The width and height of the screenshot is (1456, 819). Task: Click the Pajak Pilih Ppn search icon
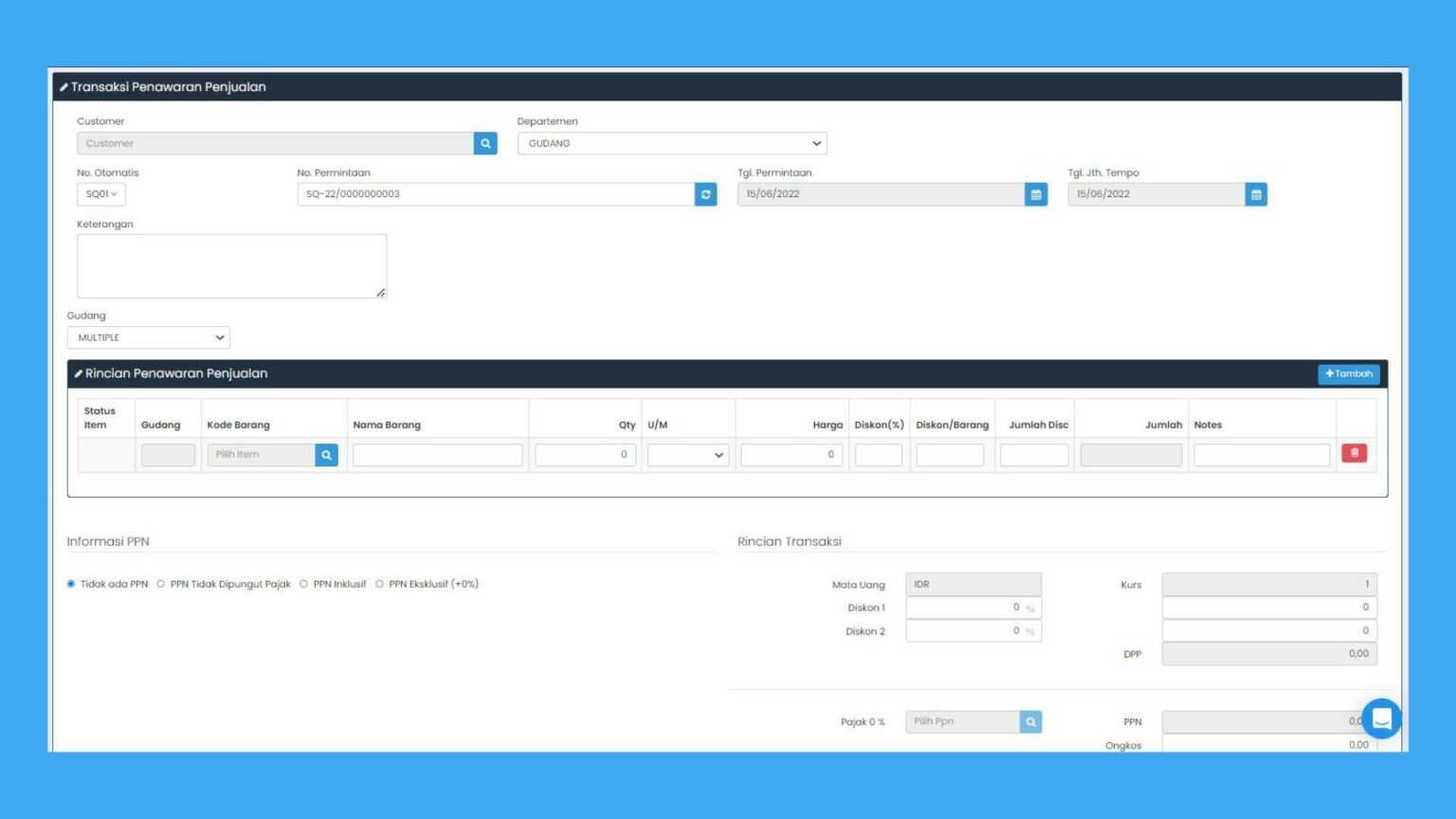pyautogui.click(x=1030, y=722)
